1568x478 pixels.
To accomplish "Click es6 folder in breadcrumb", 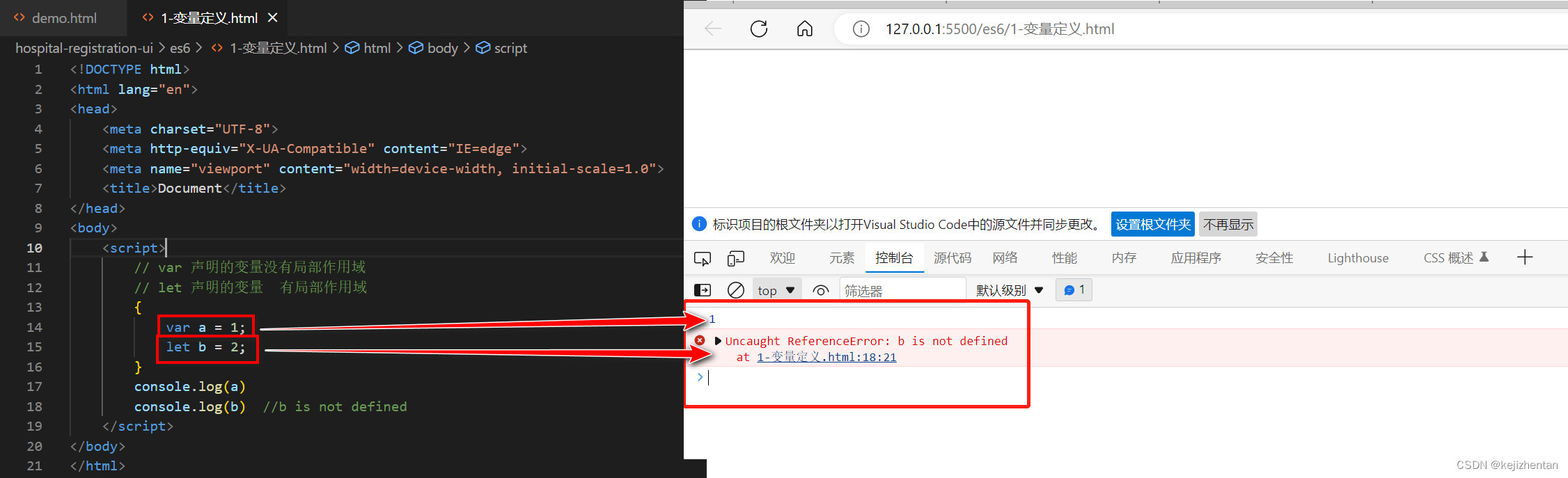I will [x=180, y=48].
